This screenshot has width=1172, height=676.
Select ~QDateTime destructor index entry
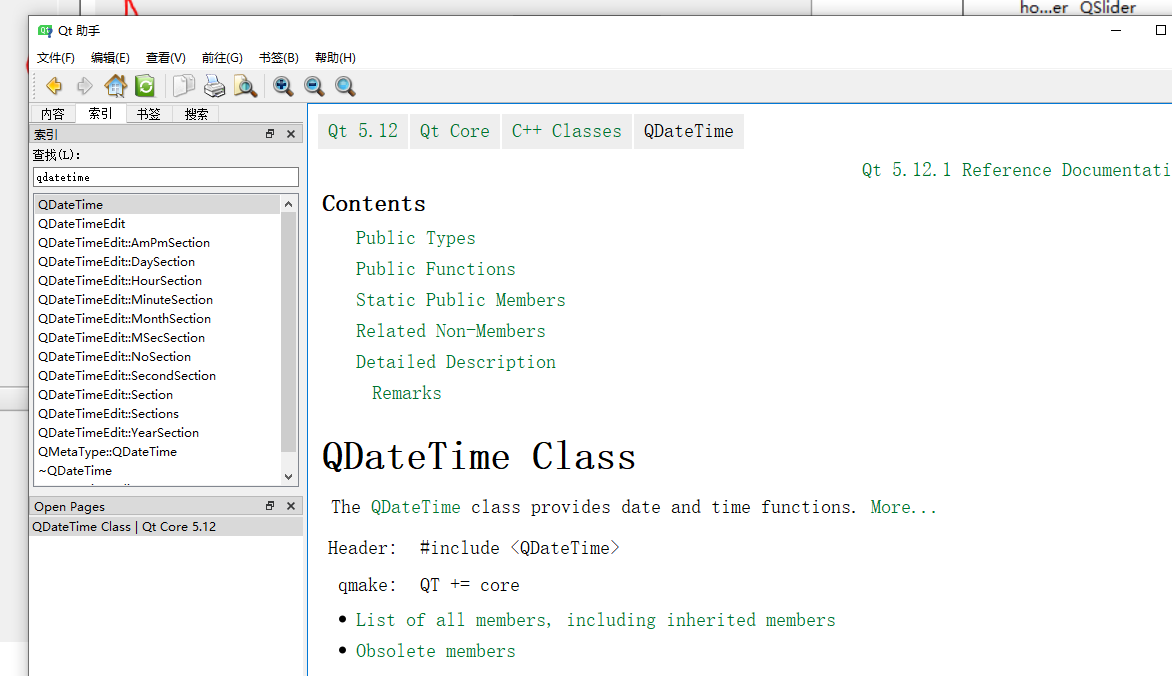coord(156,470)
